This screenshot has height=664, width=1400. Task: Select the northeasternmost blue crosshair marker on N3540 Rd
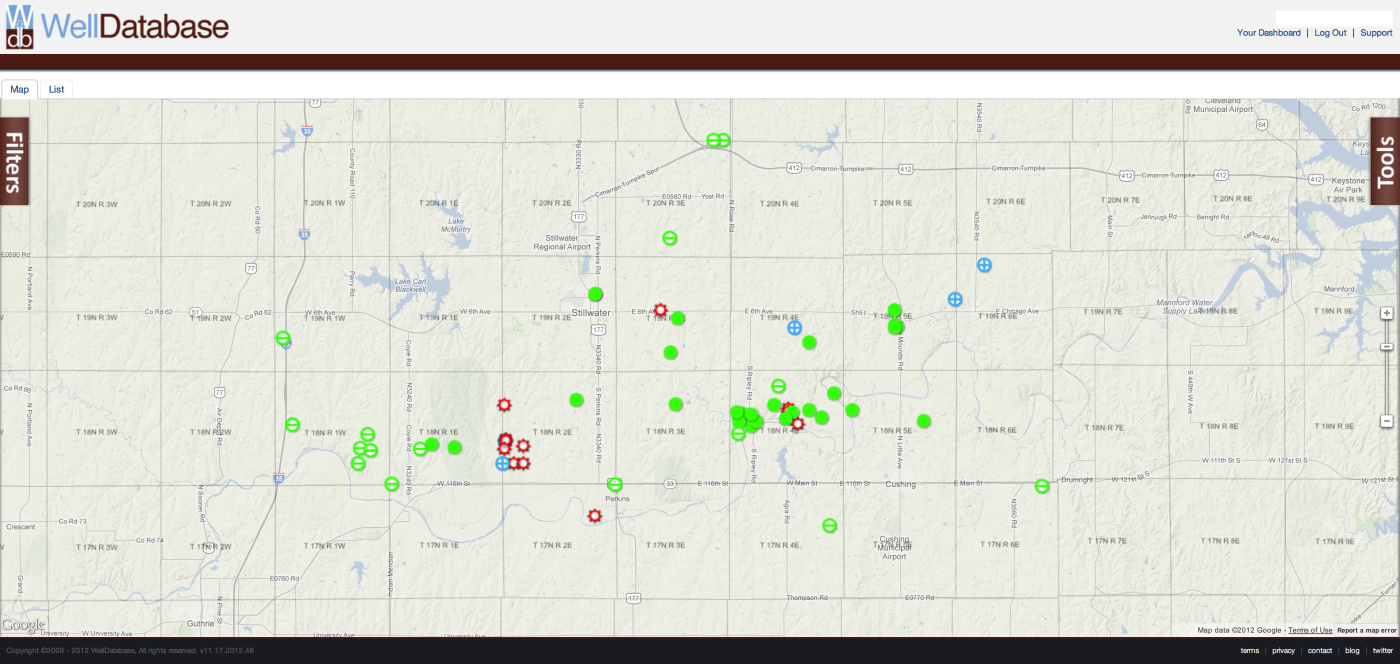pos(984,265)
